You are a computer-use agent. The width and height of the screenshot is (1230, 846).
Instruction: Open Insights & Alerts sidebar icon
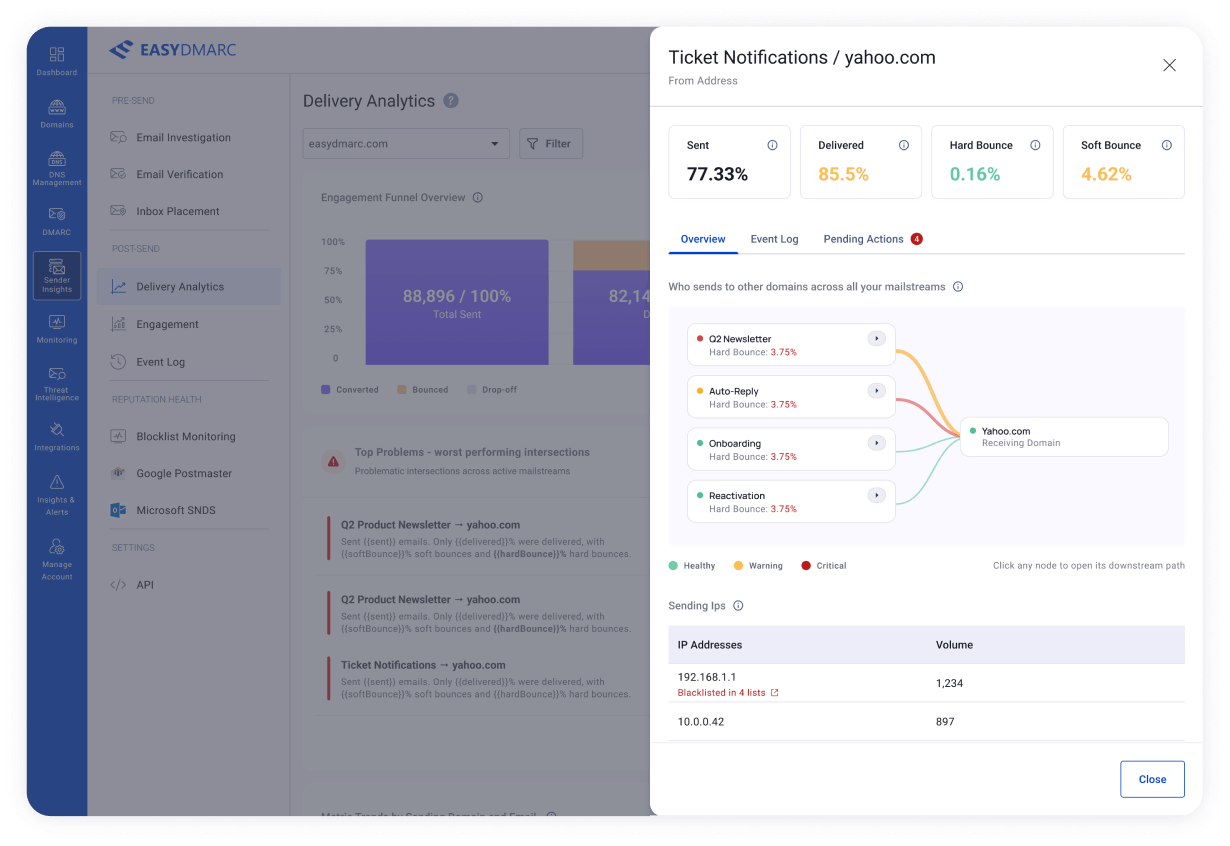57,495
